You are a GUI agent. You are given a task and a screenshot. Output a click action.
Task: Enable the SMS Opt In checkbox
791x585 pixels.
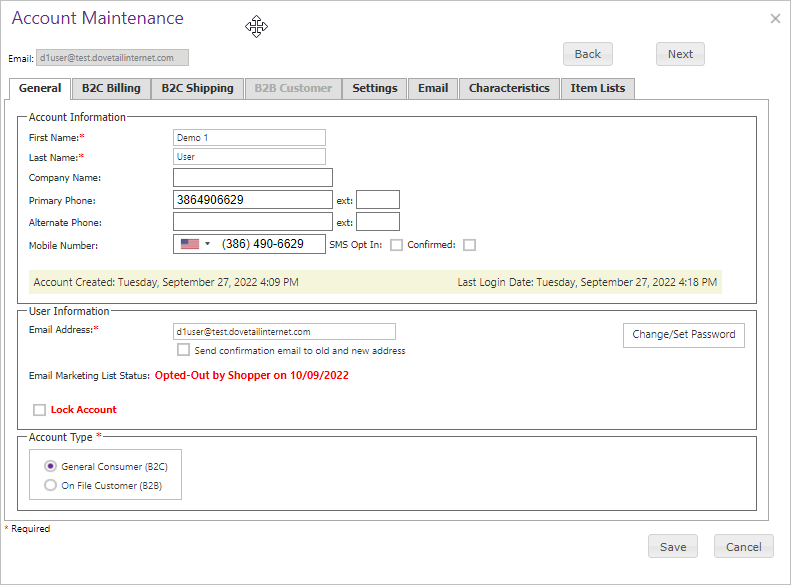397,245
